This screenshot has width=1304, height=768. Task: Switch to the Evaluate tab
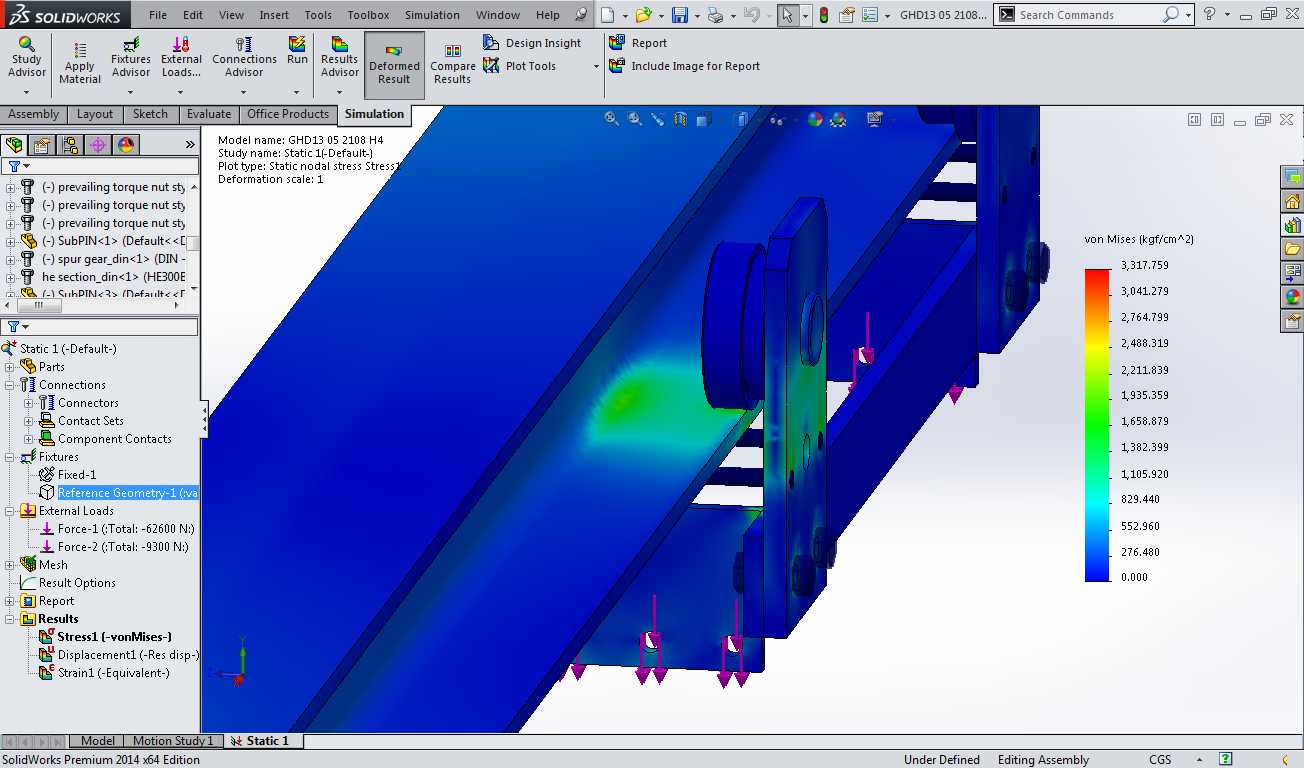209,114
